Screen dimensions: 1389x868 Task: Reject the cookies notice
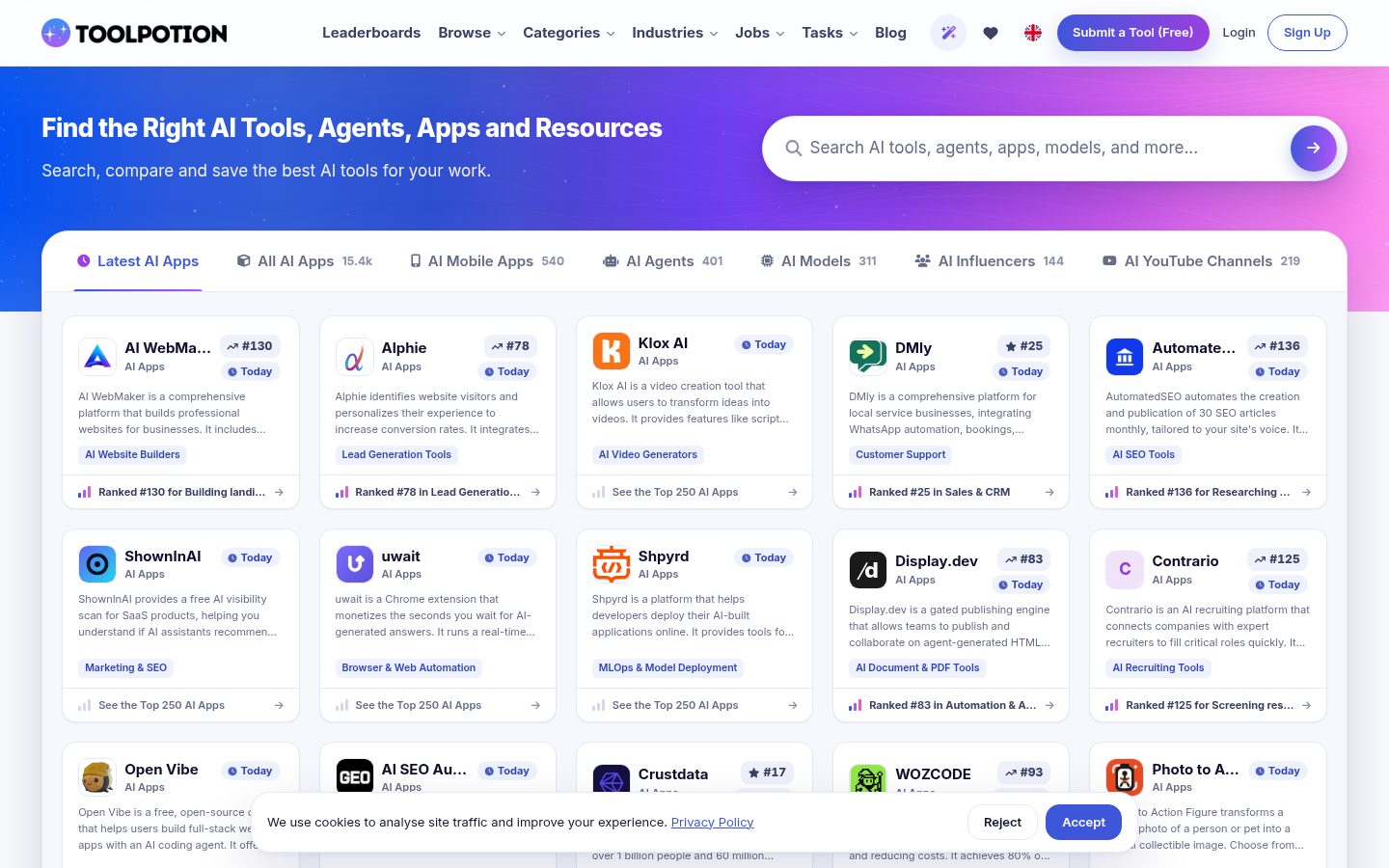1002,823
